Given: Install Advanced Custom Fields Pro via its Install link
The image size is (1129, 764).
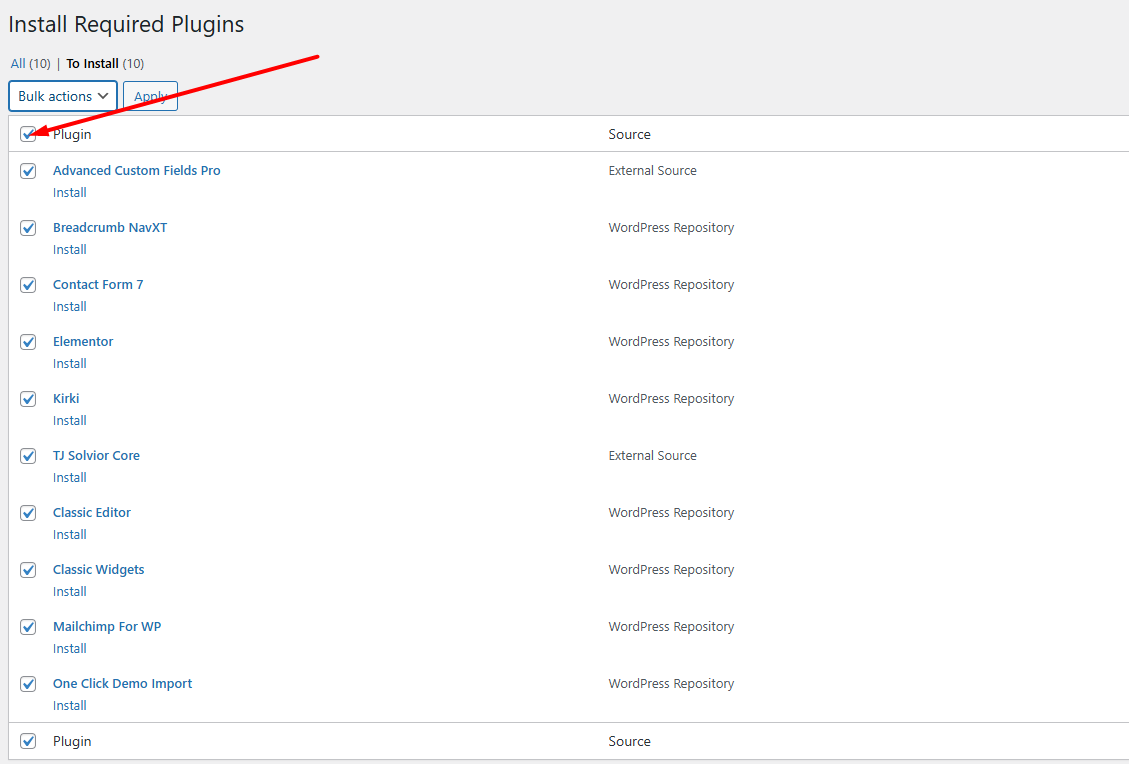Looking at the screenshot, I should pyautogui.click(x=70, y=192).
